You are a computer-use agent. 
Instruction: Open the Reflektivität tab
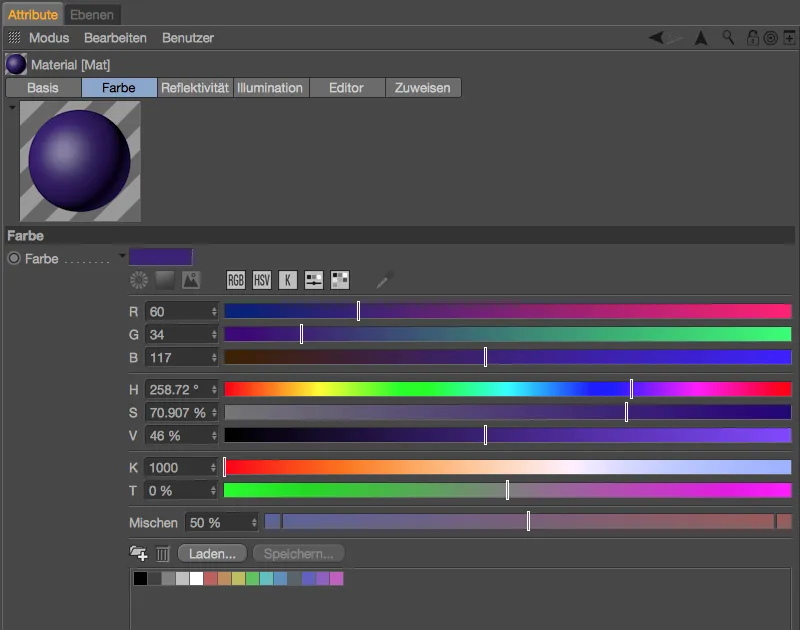click(x=195, y=88)
